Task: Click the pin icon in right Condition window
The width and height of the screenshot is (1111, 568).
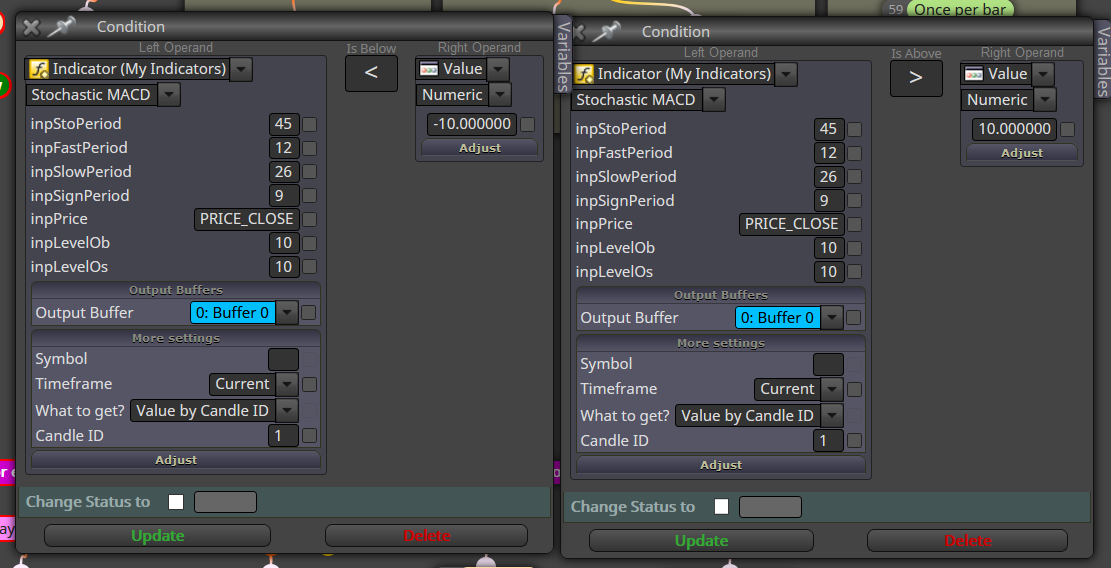Action: [607, 32]
